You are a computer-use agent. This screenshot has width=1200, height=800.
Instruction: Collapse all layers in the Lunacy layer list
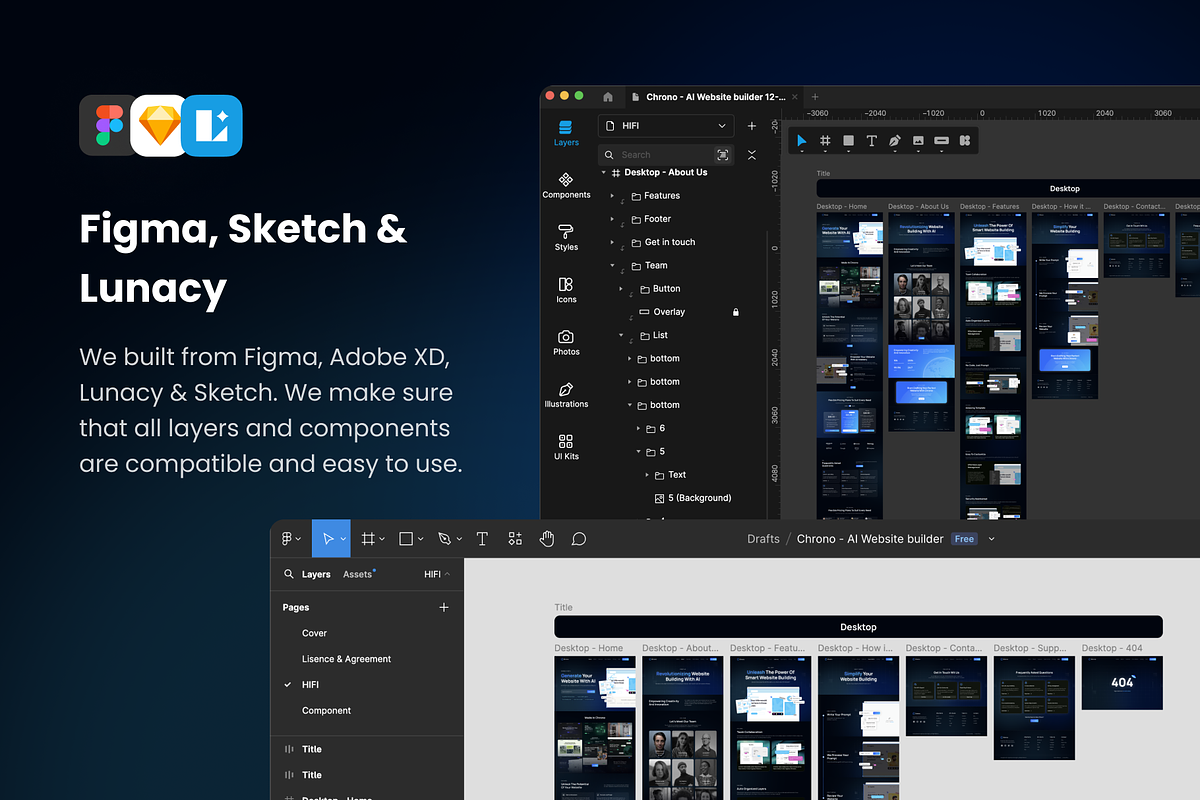(x=752, y=155)
